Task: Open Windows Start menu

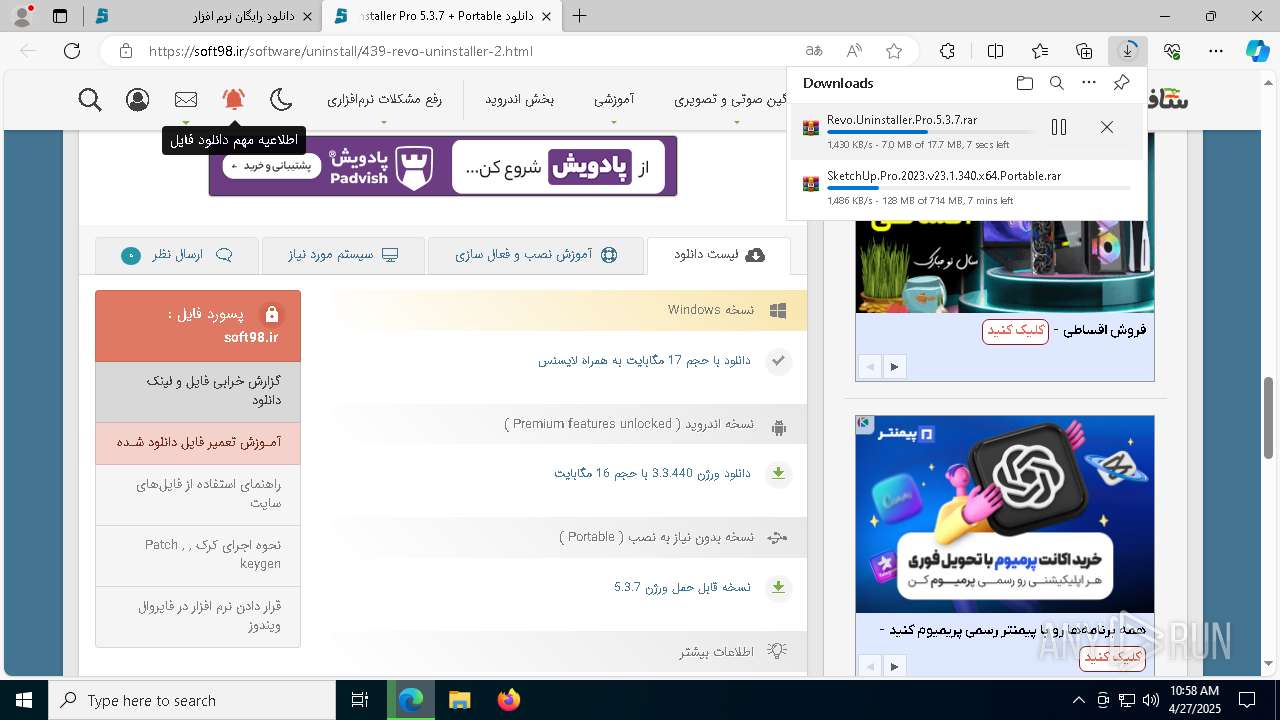Action: (x=24, y=700)
